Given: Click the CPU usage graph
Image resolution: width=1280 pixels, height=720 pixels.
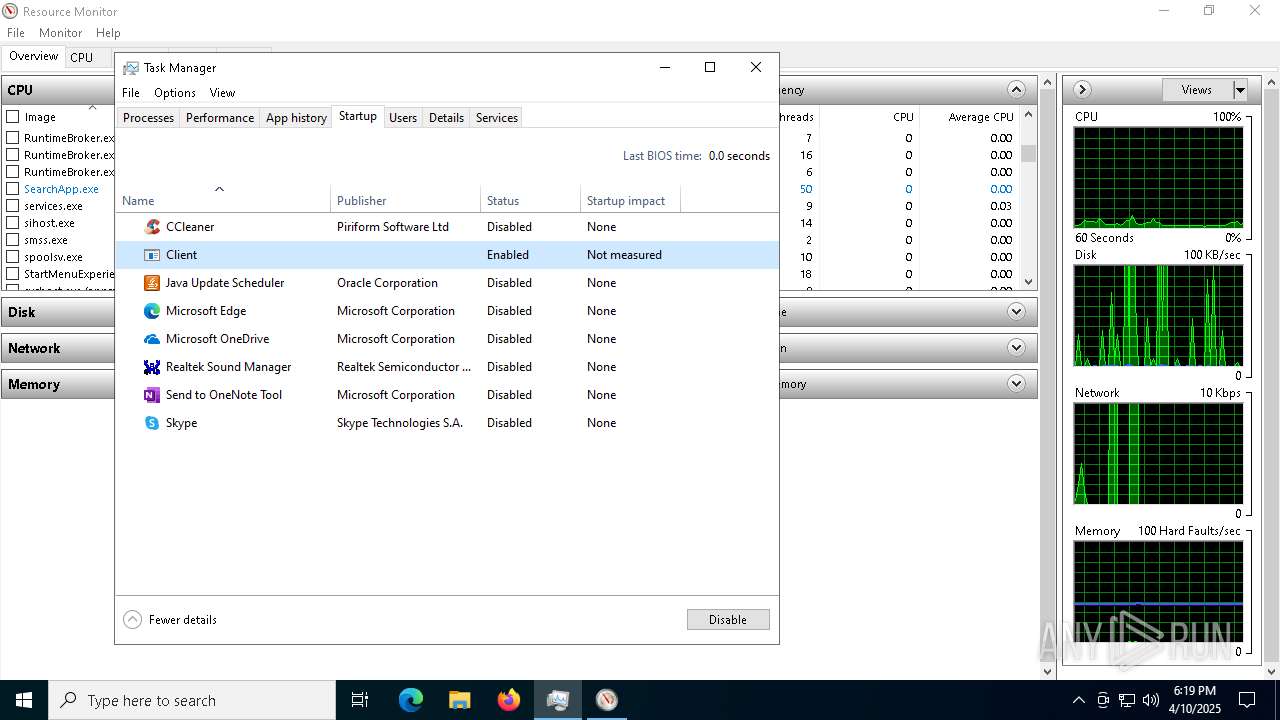Looking at the screenshot, I should 1159,178.
